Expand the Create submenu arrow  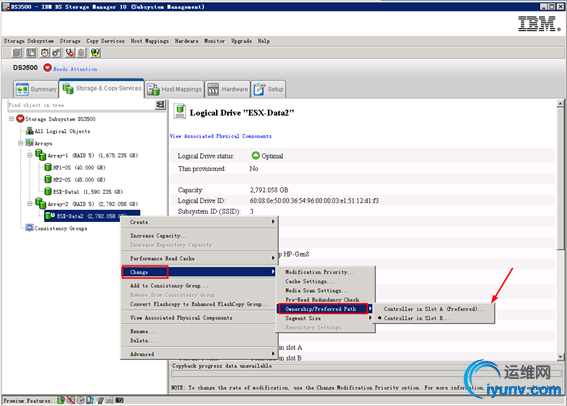click(x=273, y=222)
